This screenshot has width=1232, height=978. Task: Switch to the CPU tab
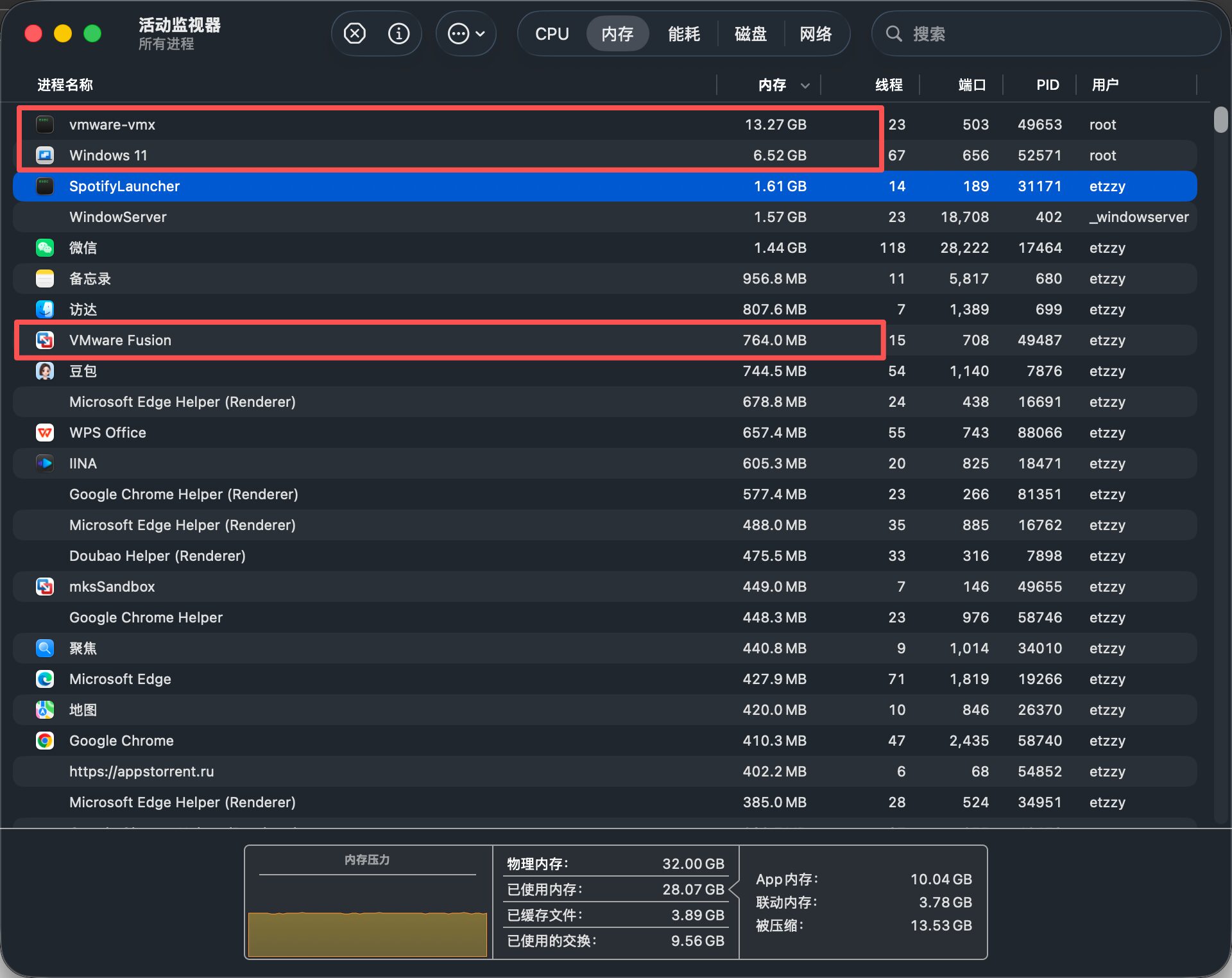click(552, 33)
